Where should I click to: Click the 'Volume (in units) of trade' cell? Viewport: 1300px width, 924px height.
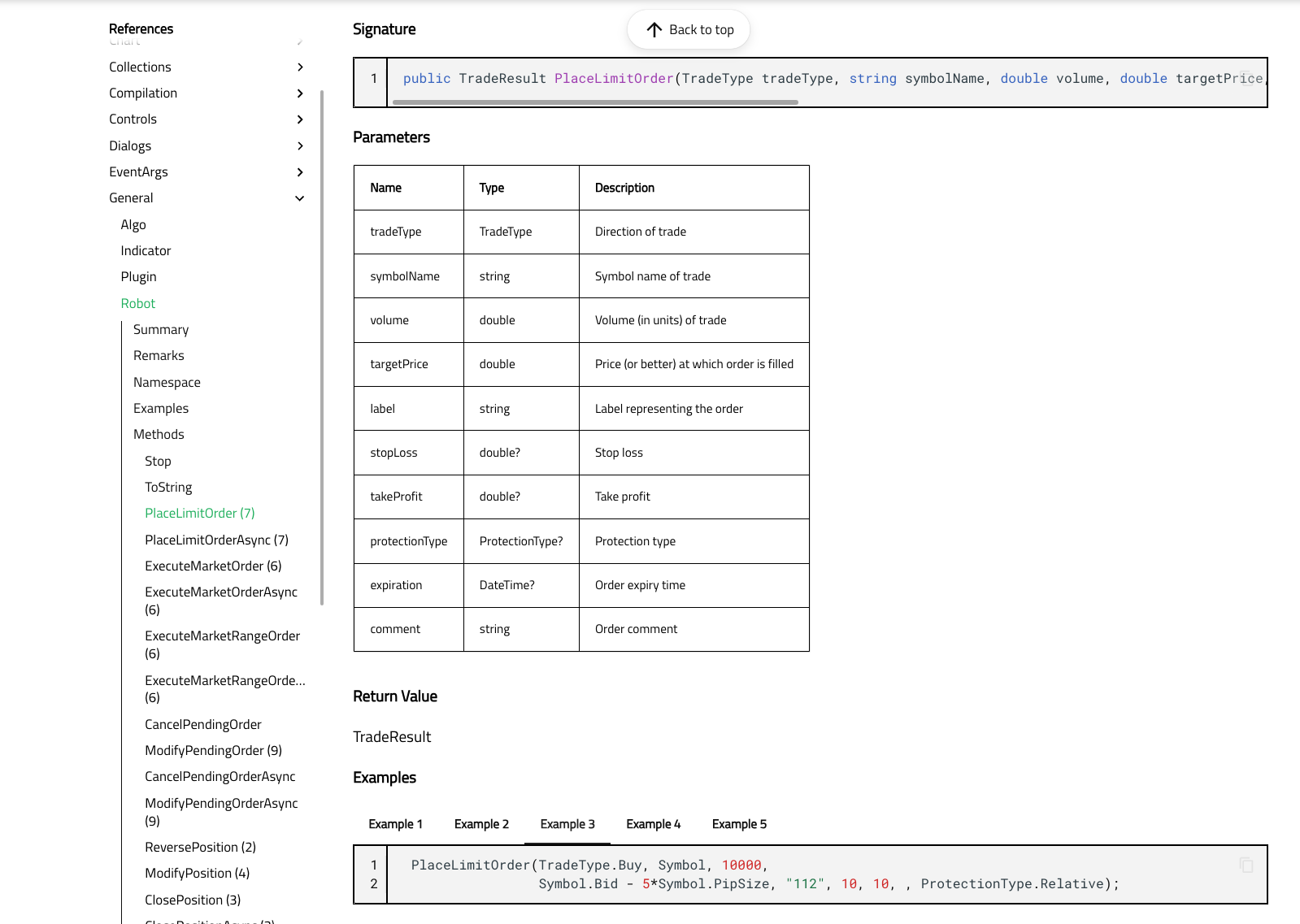[694, 320]
